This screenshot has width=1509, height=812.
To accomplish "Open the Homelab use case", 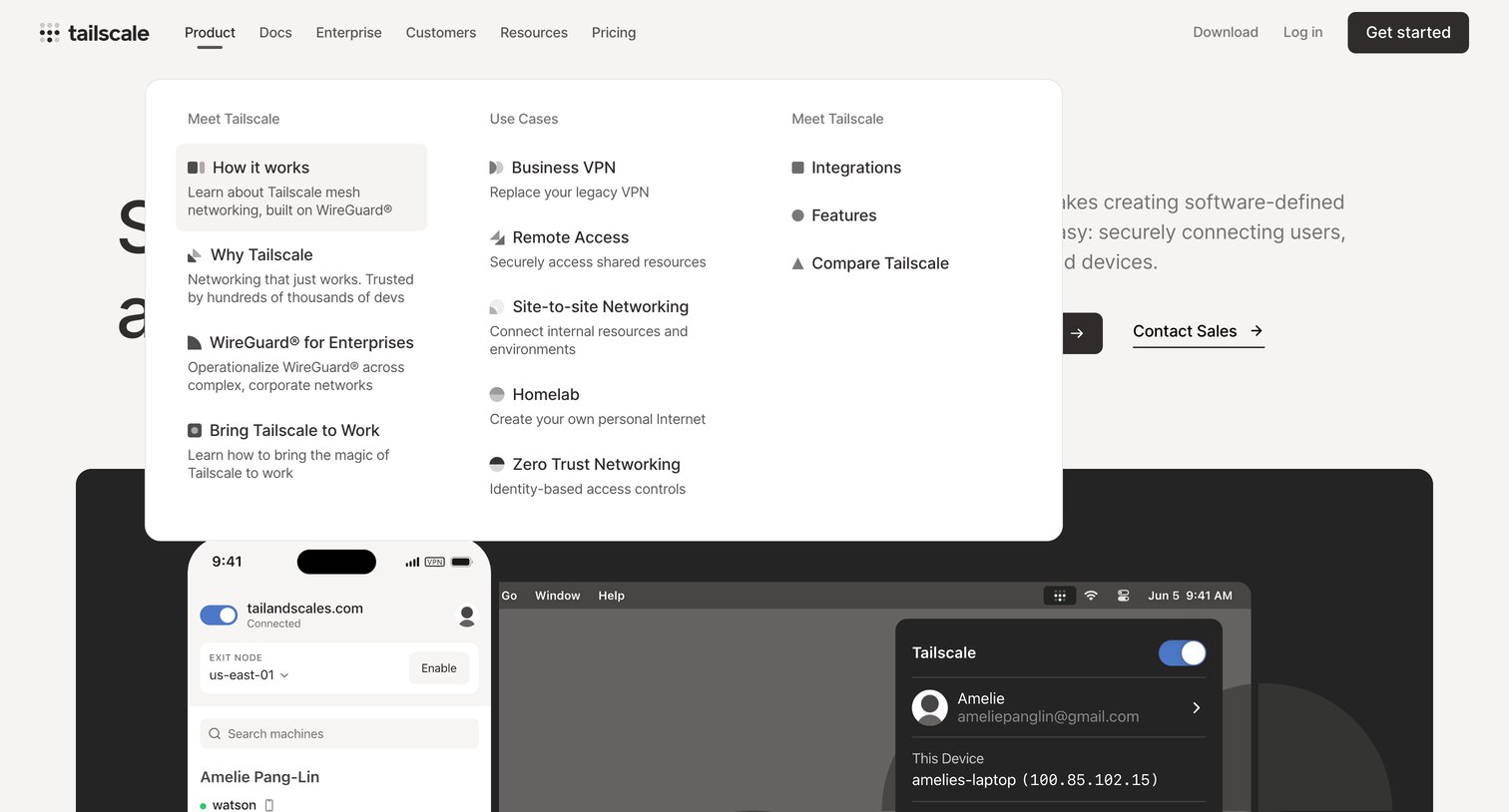I will click(597, 407).
